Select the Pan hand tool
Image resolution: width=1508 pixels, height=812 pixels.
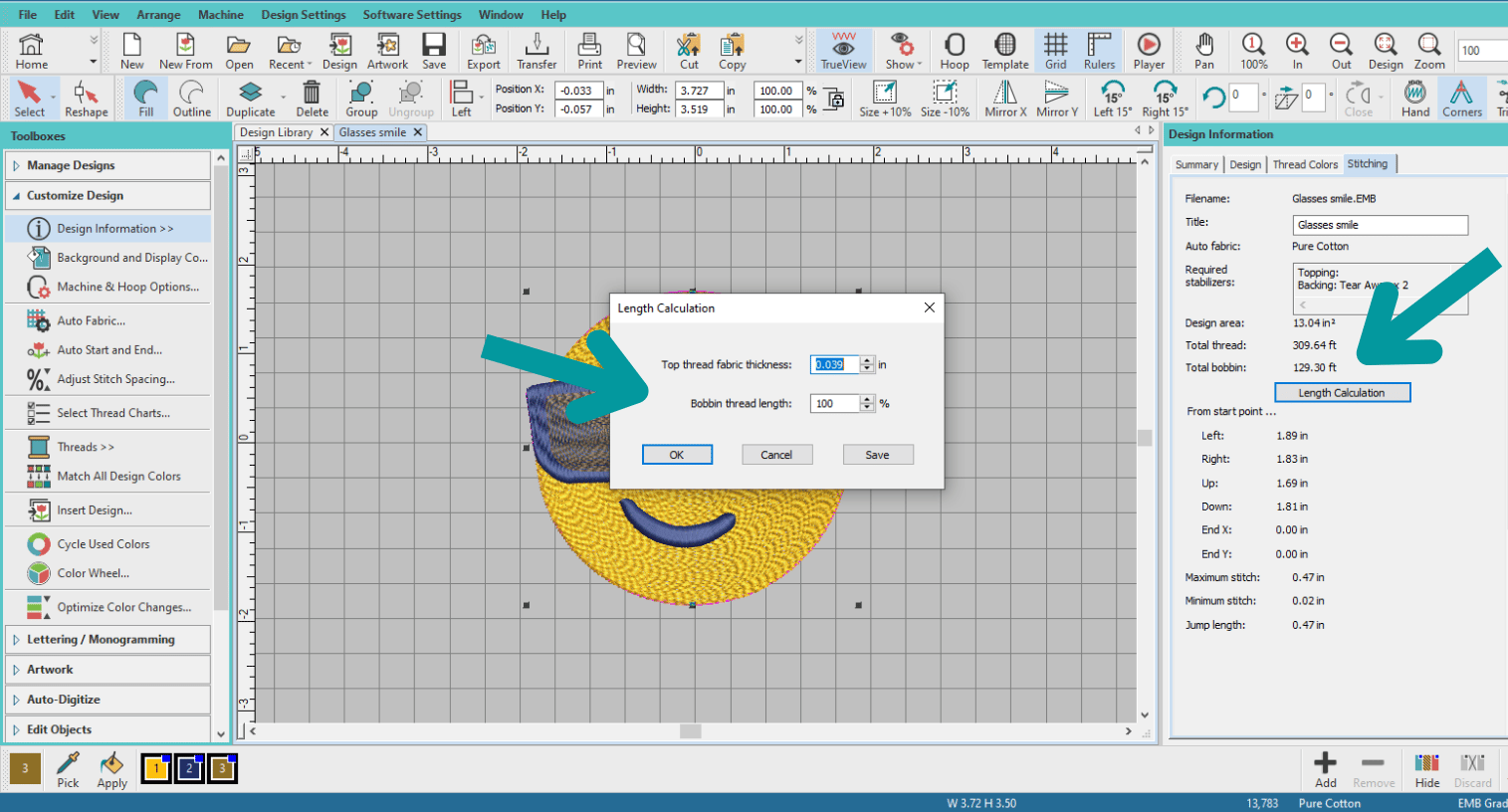[x=1204, y=51]
